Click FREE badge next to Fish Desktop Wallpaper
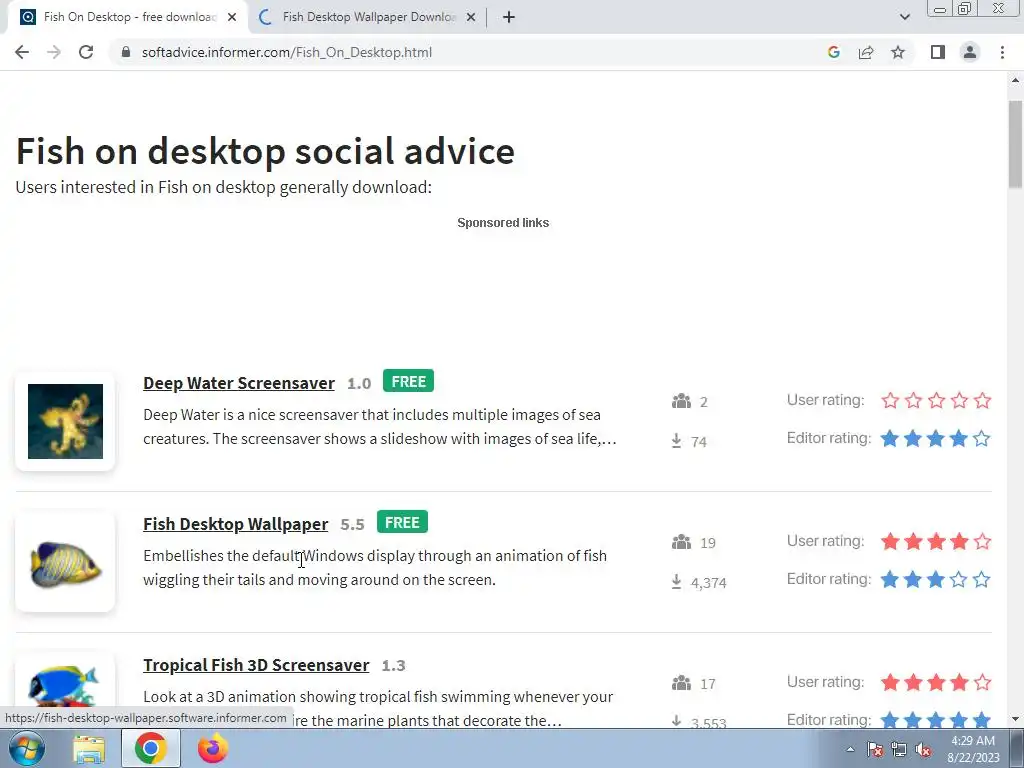Viewport: 1024px width, 768px height. 402,522
